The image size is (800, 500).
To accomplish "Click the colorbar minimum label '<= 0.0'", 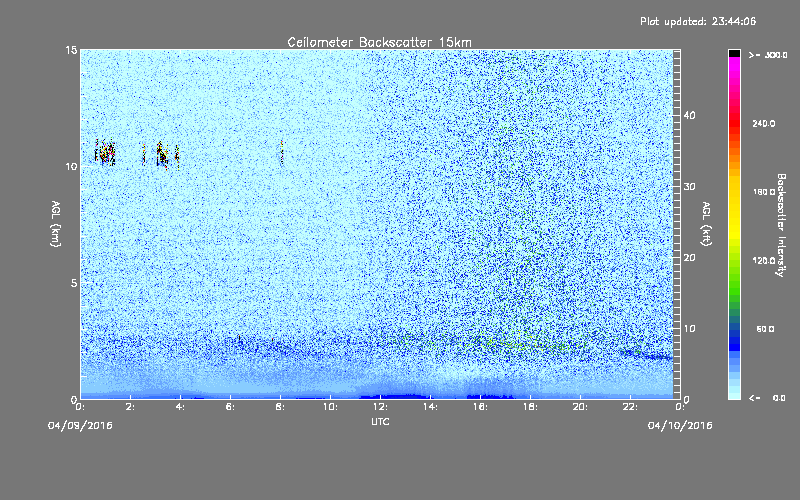I will coord(767,398).
